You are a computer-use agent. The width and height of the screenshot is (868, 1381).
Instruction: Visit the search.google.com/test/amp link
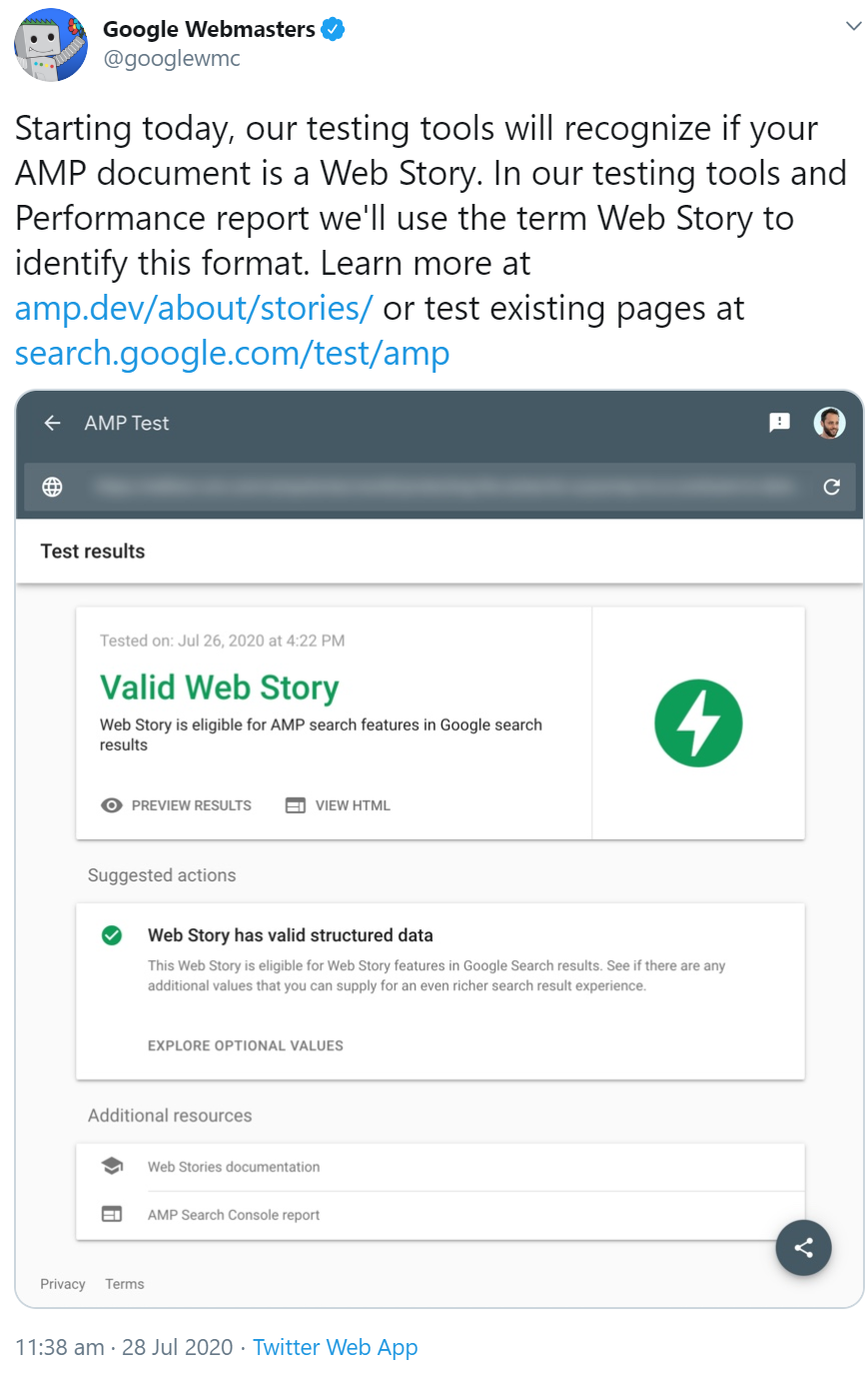(232, 353)
